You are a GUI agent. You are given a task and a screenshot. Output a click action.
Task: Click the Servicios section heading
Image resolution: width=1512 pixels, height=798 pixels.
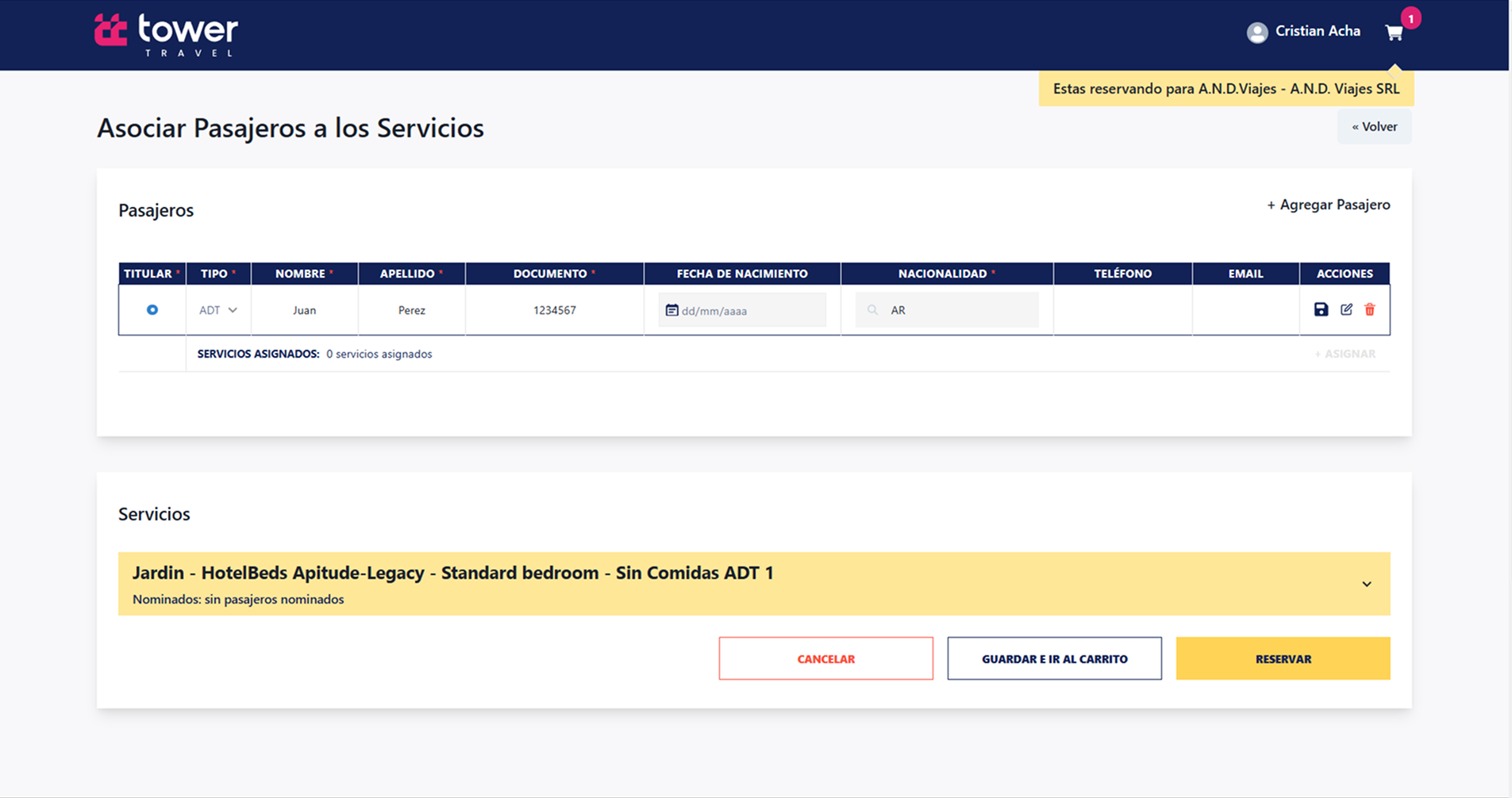pos(154,514)
